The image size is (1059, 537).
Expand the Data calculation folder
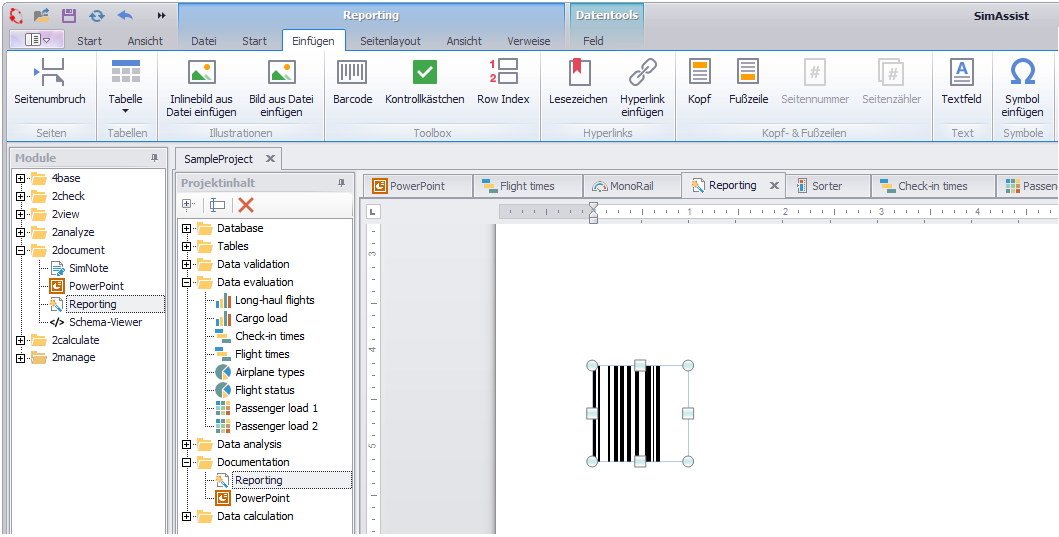coord(186,516)
